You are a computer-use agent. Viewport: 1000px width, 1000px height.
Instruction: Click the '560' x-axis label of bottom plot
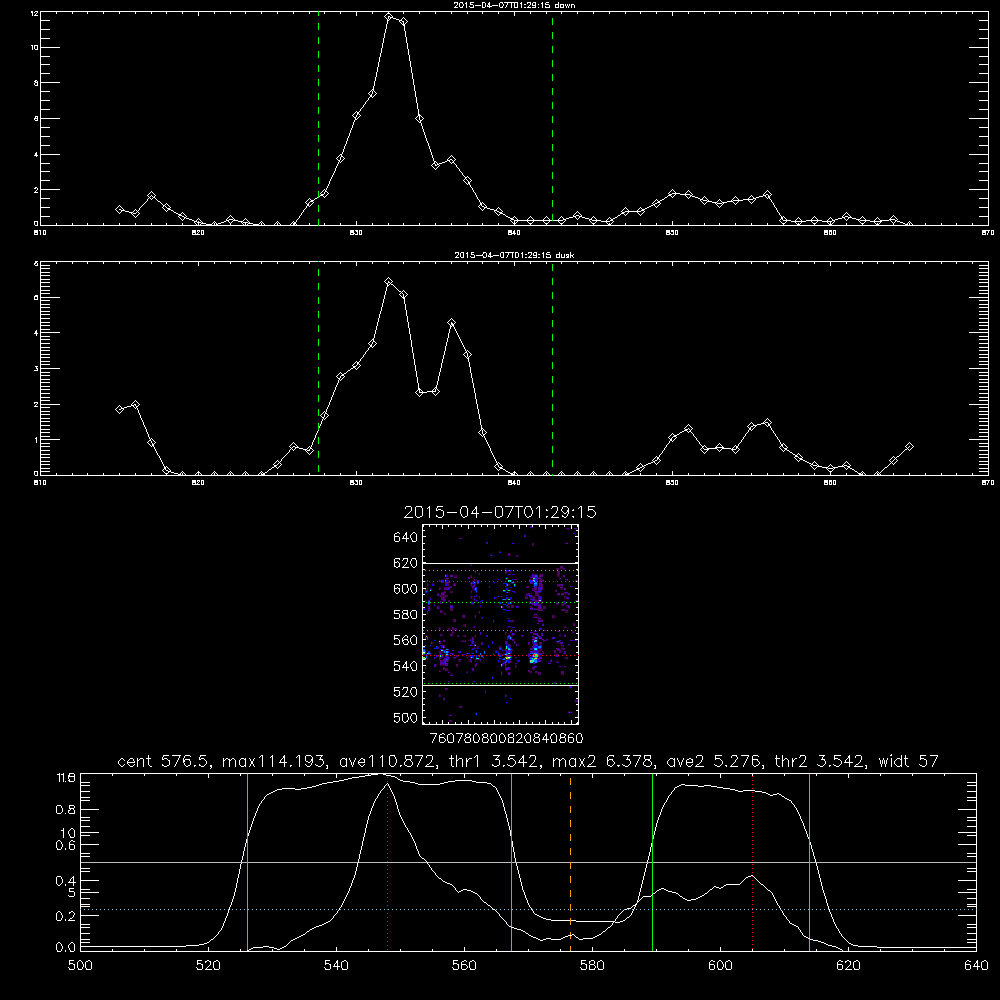click(x=464, y=966)
